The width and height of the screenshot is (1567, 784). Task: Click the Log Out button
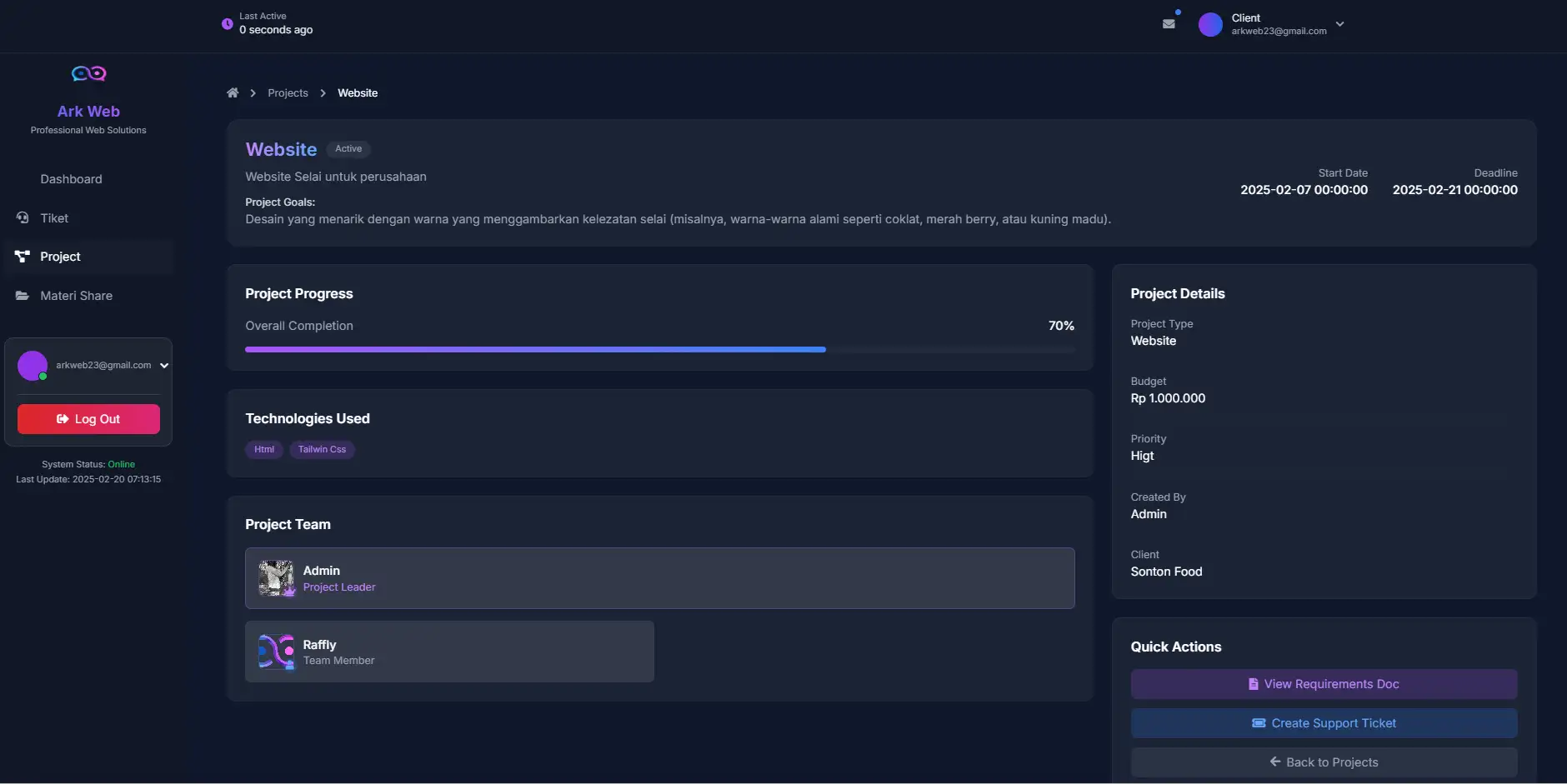coord(88,418)
